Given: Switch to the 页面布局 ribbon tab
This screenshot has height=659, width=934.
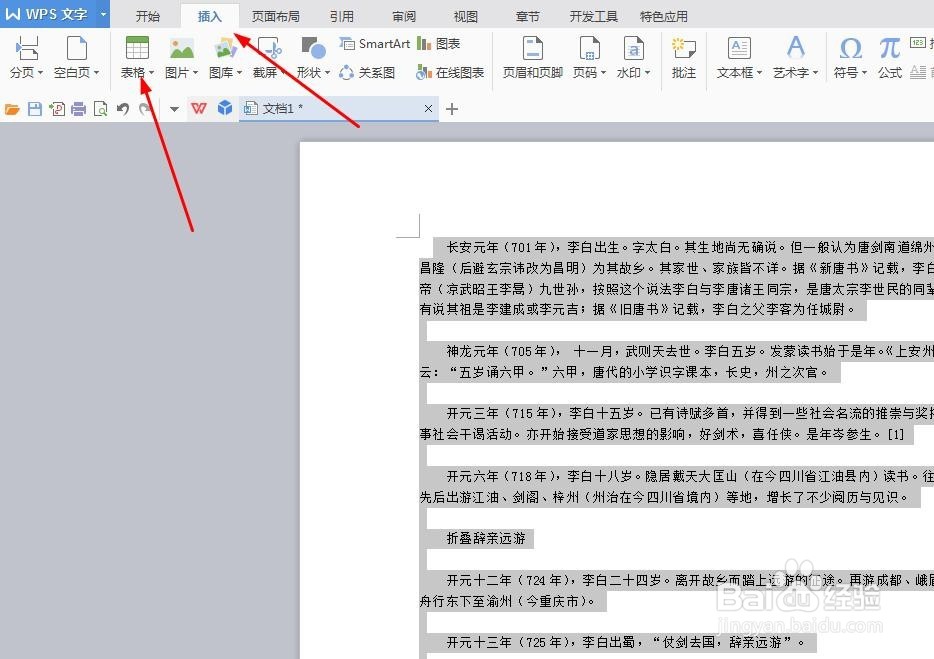Looking at the screenshot, I should [x=276, y=15].
